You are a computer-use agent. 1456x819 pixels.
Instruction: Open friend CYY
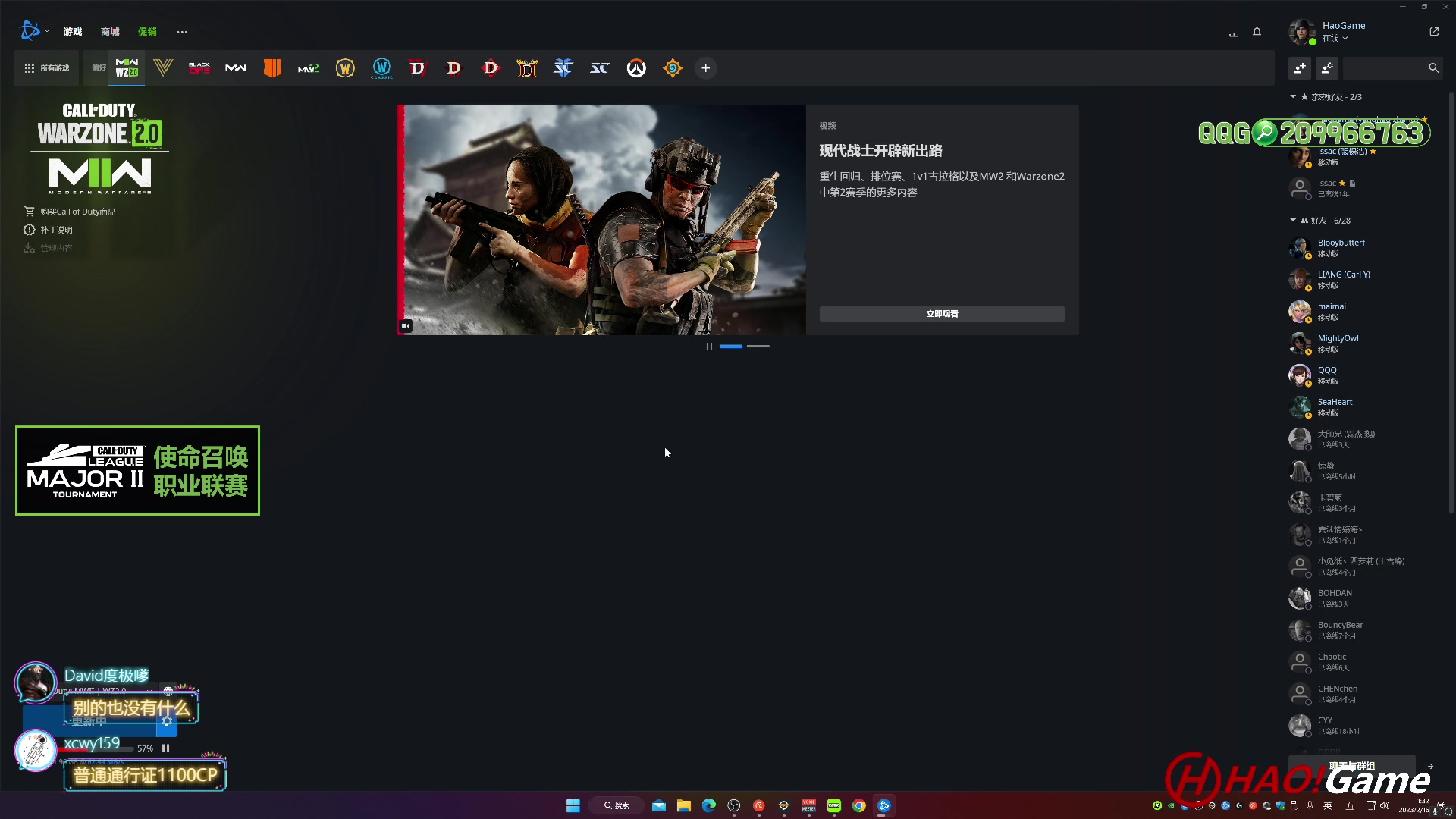tap(1365, 726)
